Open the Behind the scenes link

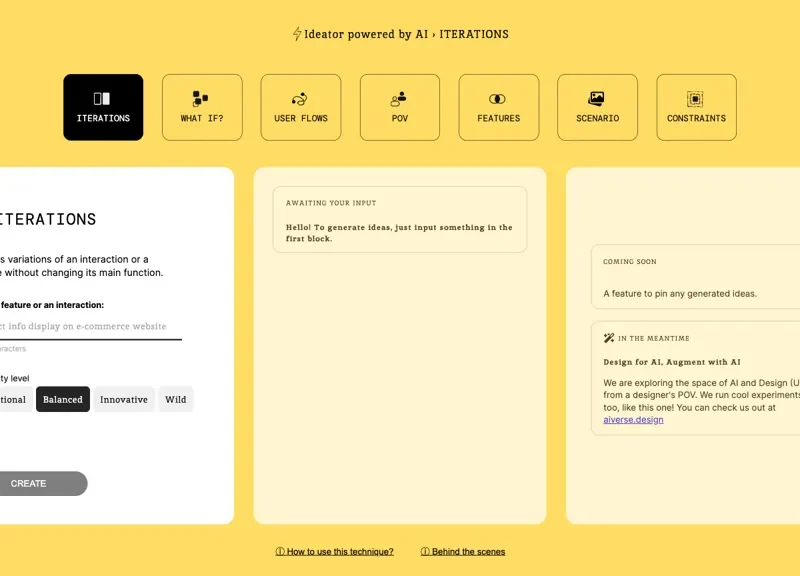[x=463, y=551]
